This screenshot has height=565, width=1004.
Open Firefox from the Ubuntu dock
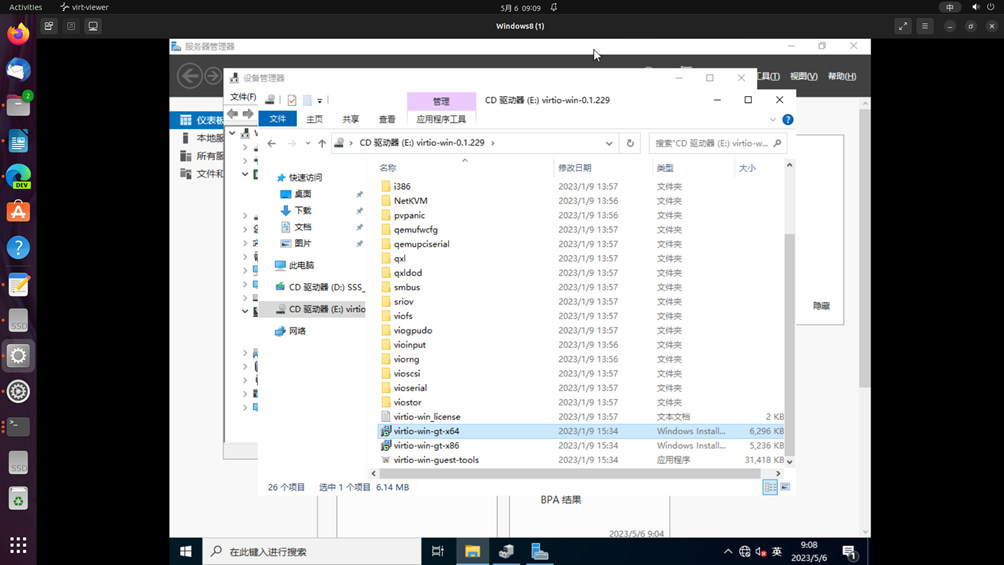coord(18,34)
